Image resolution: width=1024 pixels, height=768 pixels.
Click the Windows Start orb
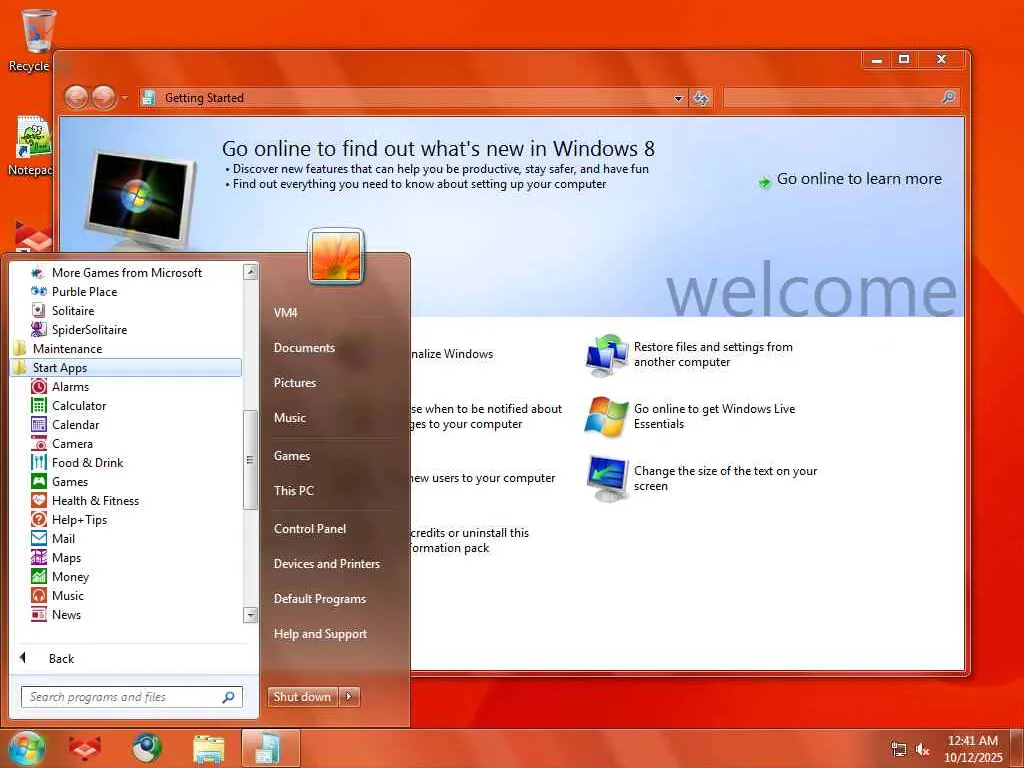pyautogui.click(x=26, y=748)
